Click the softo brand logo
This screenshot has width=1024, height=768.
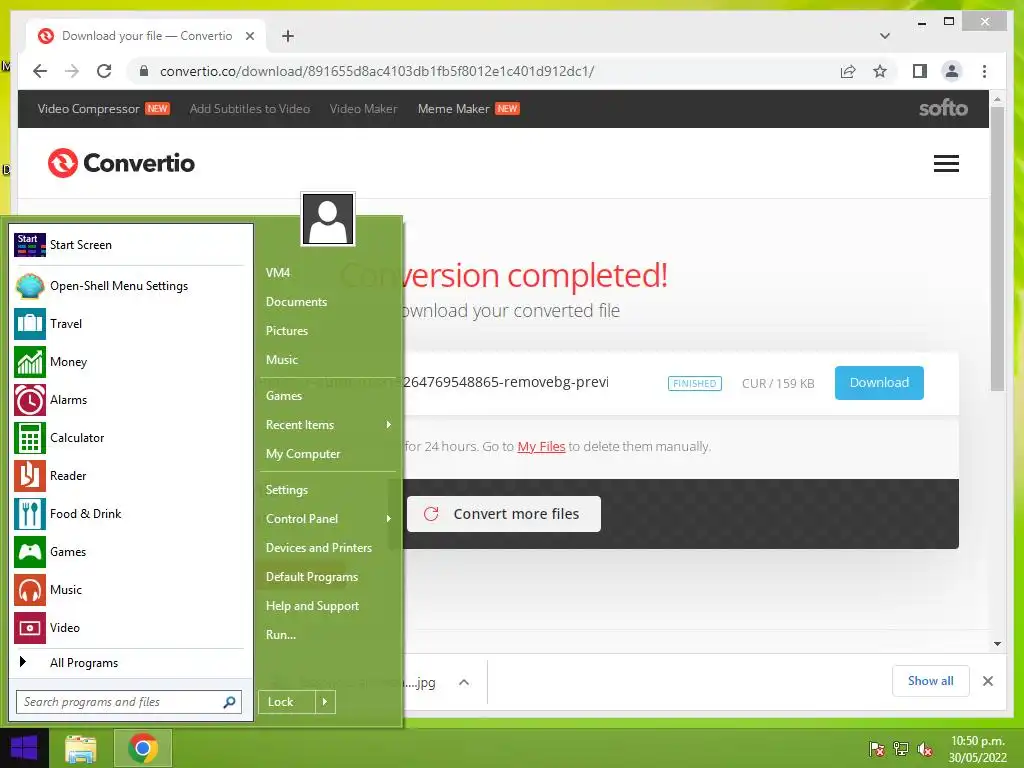(x=943, y=108)
